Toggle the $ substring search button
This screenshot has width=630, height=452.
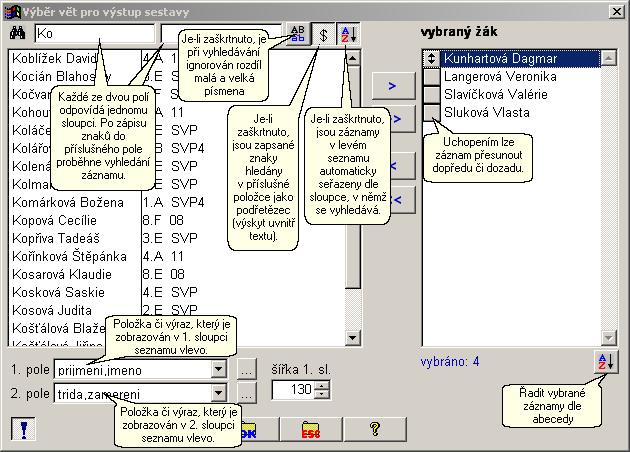323,34
